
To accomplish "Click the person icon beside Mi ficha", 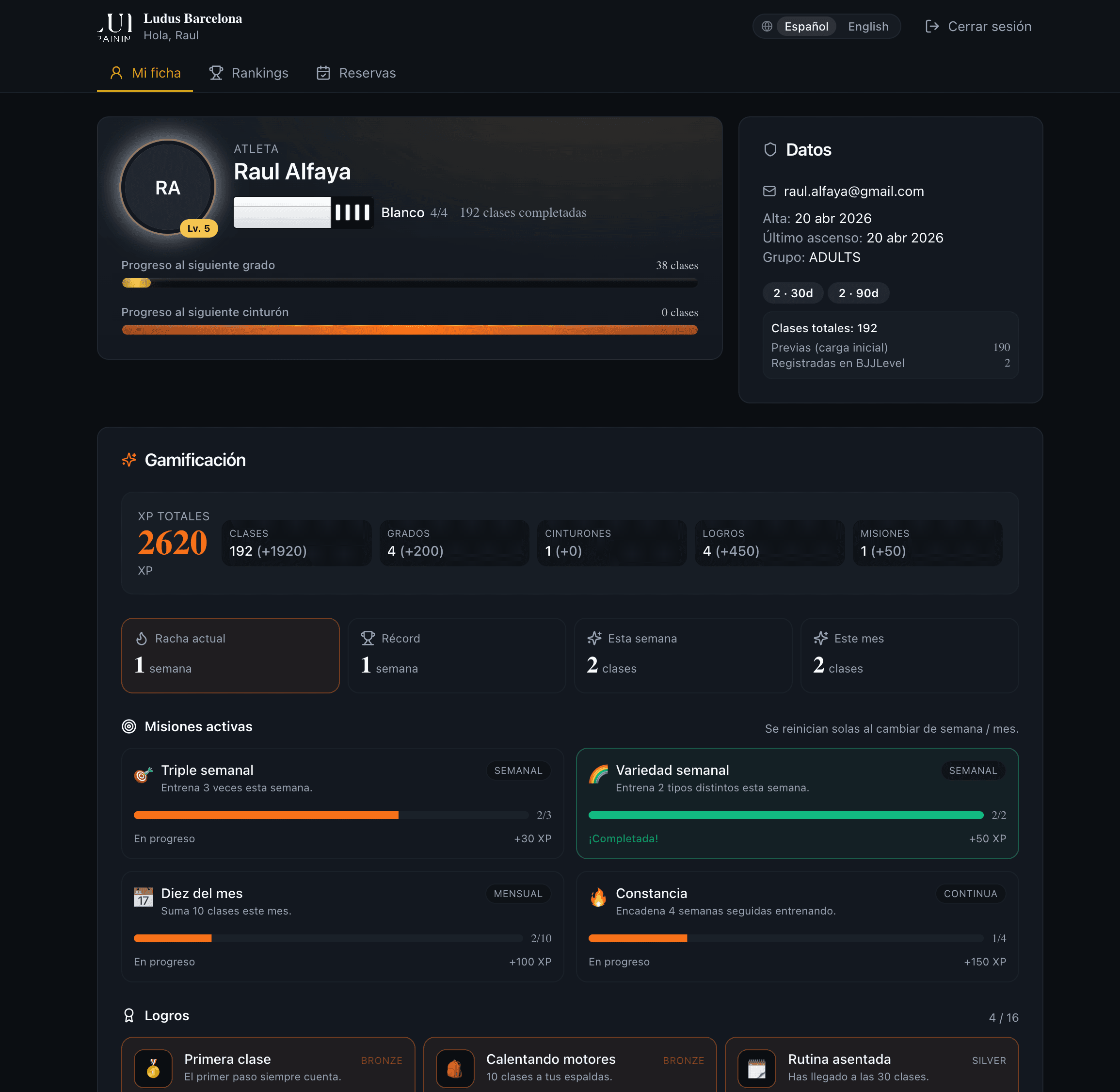I will click(x=116, y=73).
